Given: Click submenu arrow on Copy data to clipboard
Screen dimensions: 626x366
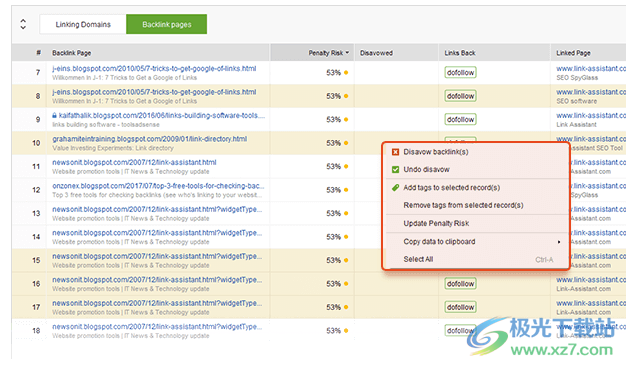Looking at the screenshot, I should pyautogui.click(x=559, y=242).
